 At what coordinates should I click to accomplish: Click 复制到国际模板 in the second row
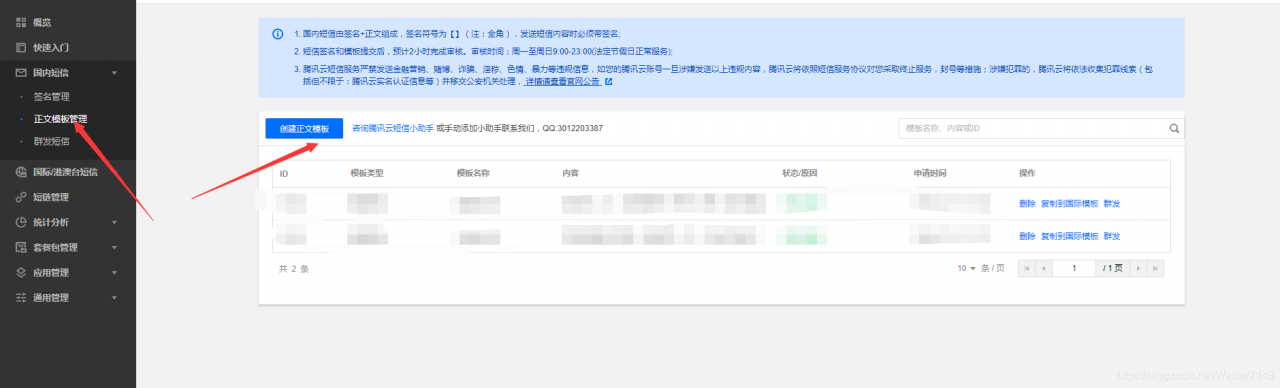tap(1069, 236)
